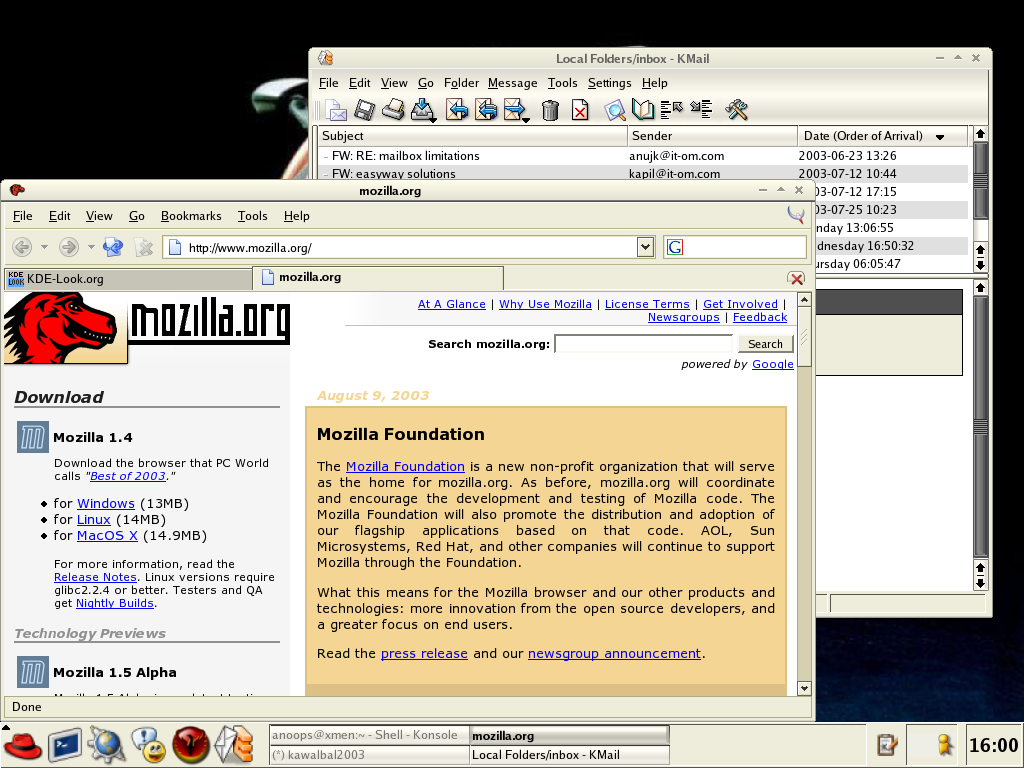Click the Google search engine icon
The height and width of the screenshot is (768, 1024).
[x=675, y=247]
